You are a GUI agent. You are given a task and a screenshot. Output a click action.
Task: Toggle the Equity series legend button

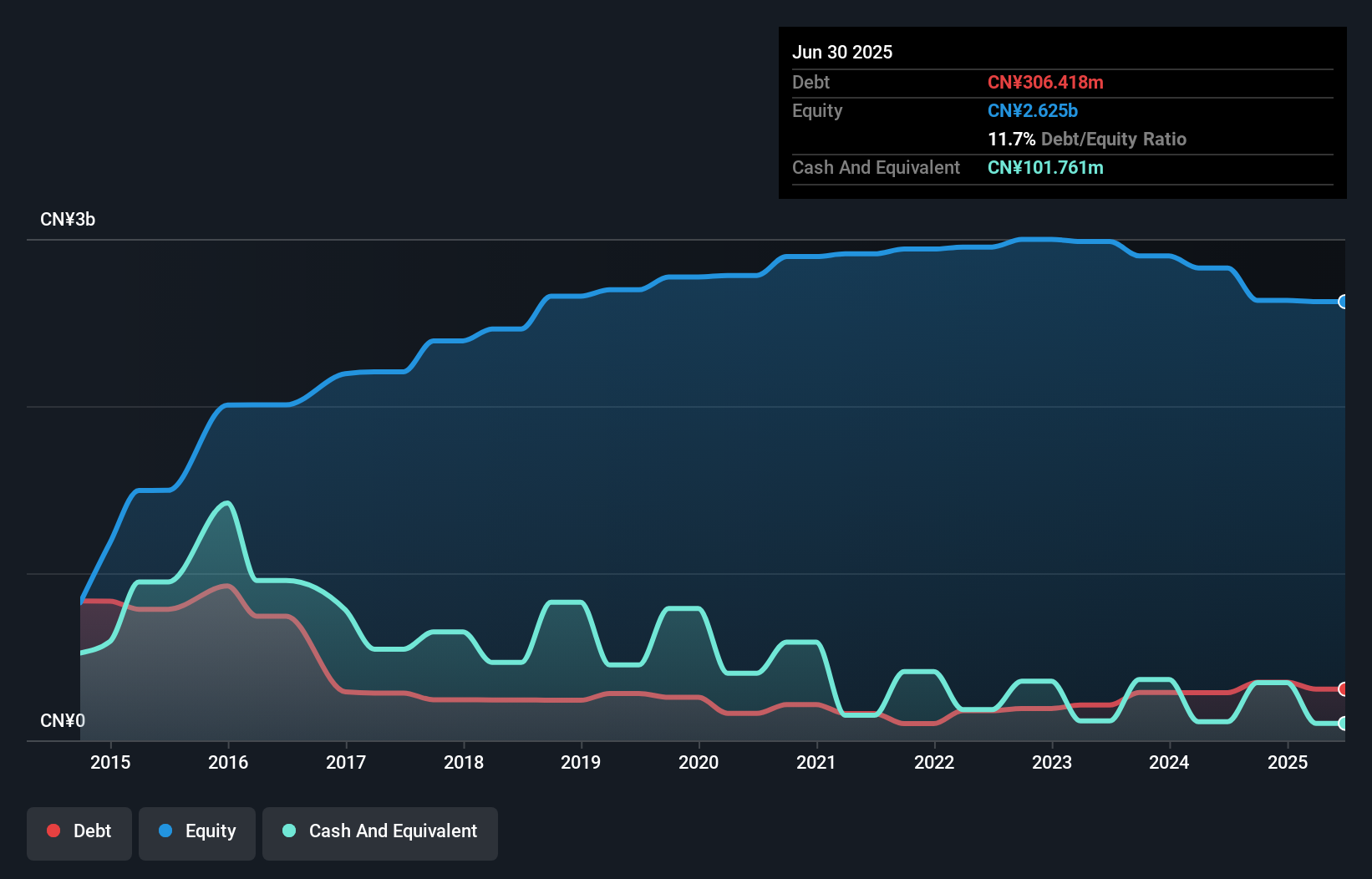click(197, 832)
